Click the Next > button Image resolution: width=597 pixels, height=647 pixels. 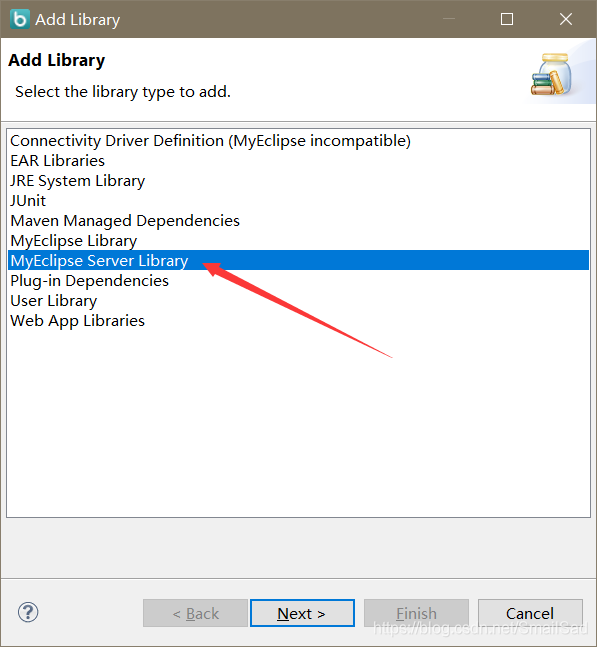click(302, 613)
